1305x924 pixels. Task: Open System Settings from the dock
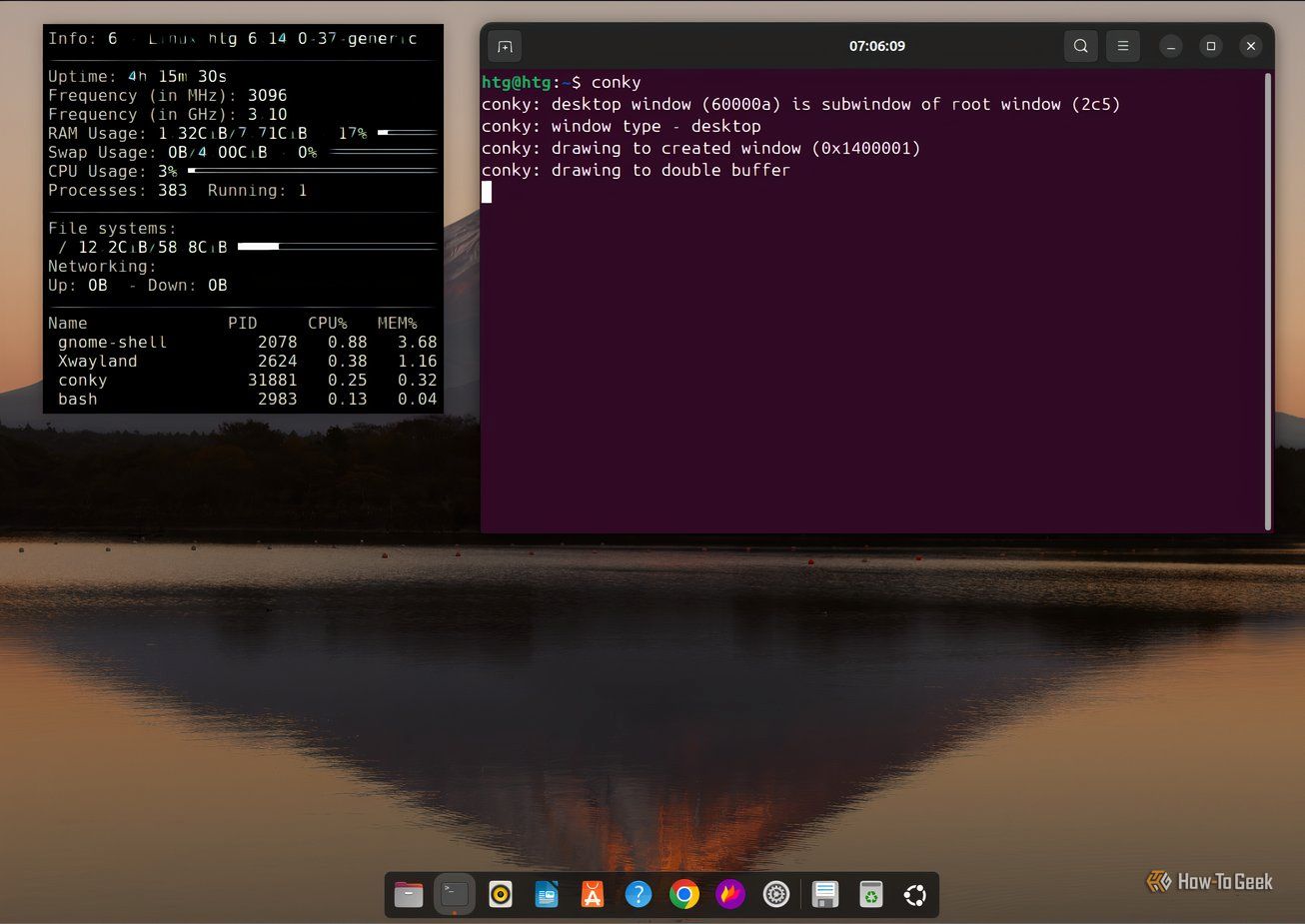776,894
